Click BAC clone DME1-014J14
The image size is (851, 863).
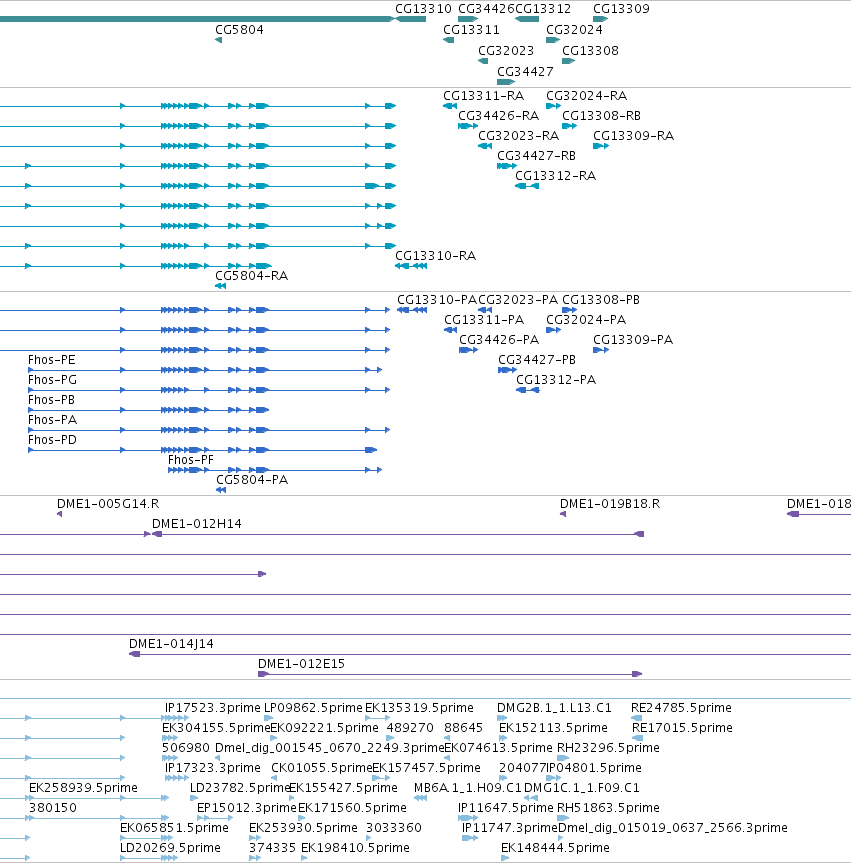point(171,644)
